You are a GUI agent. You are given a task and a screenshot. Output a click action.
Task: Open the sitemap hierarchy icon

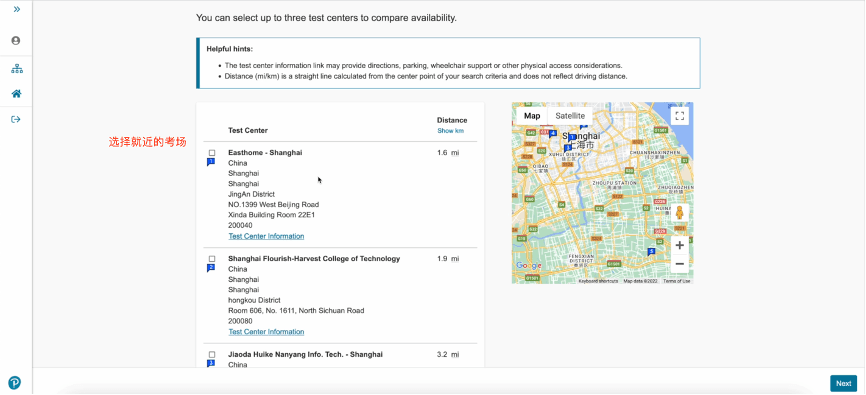coord(17,69)
